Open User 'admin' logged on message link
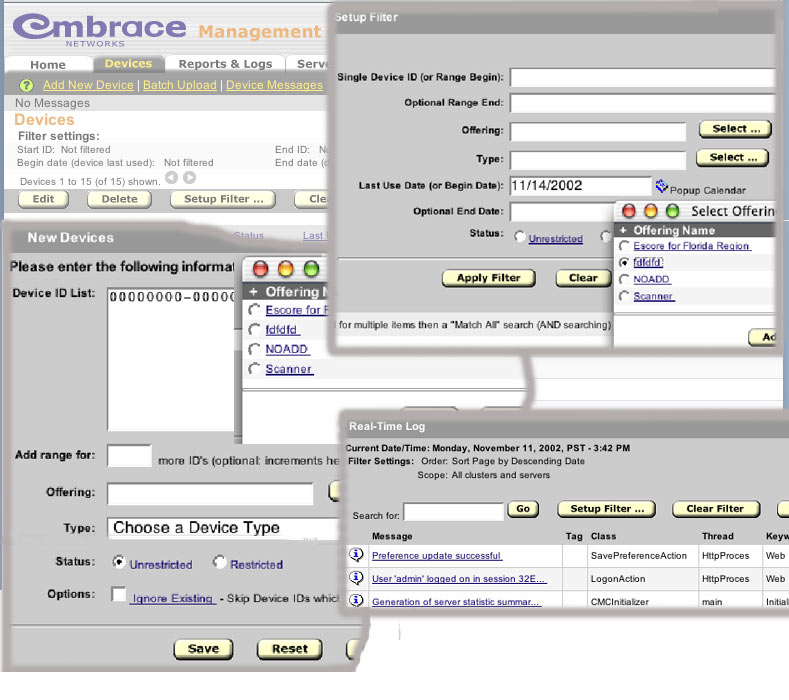The width and height of the screenshot is (789, 700). pyautogui.click(x=458, y=579)
